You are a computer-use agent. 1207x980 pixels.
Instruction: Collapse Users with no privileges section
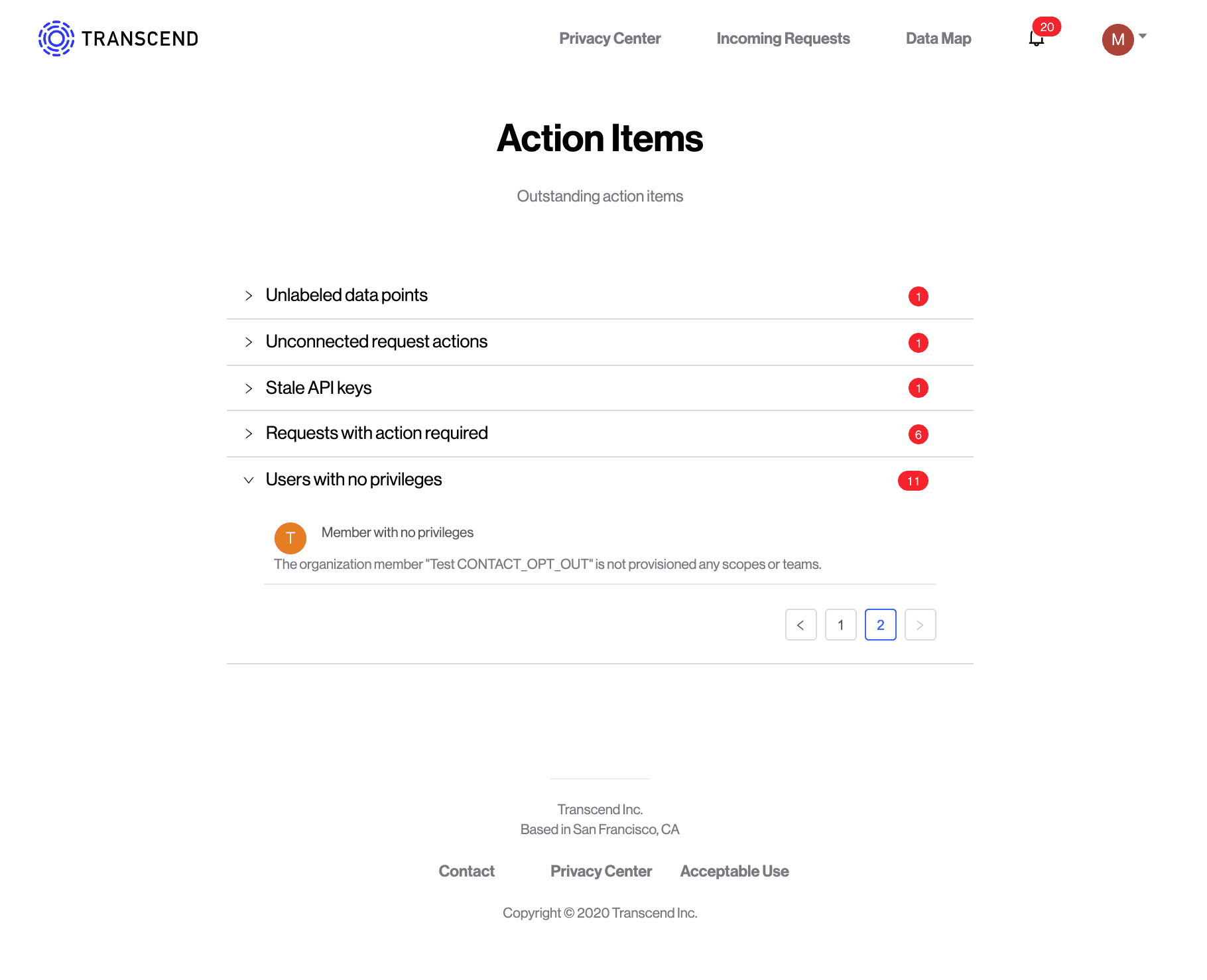pos(249,480)
